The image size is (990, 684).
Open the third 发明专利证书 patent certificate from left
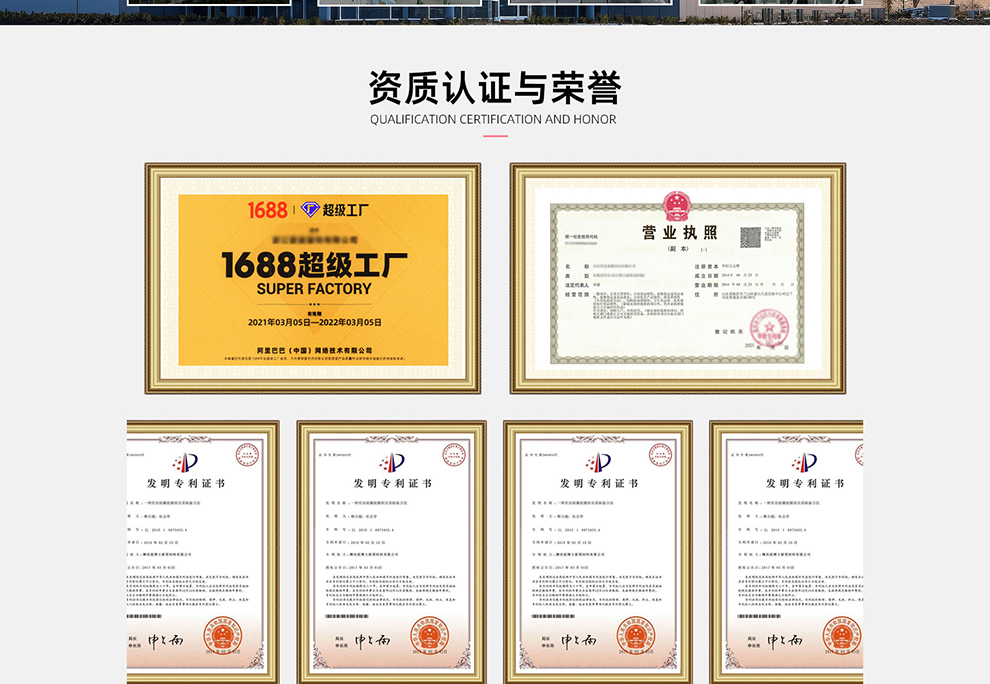click(598, 552)
